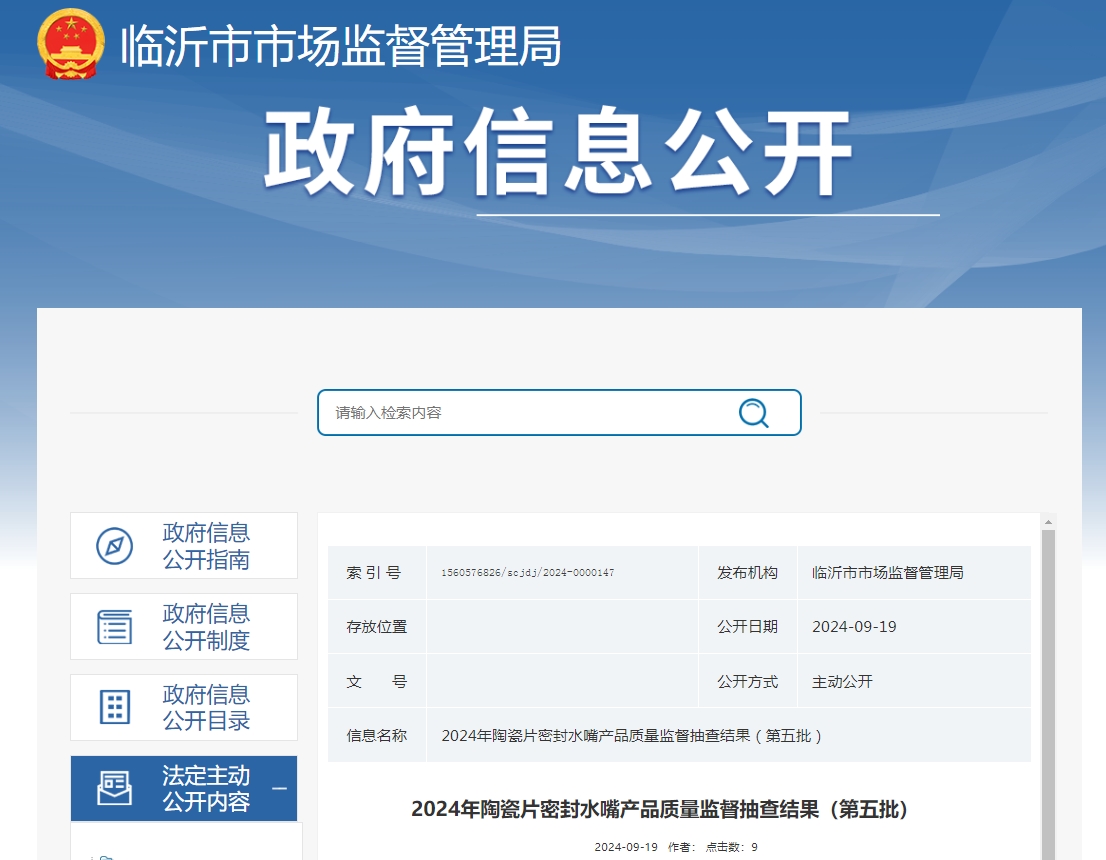Click the header site title 临沂市市场监督管理局

340,46
